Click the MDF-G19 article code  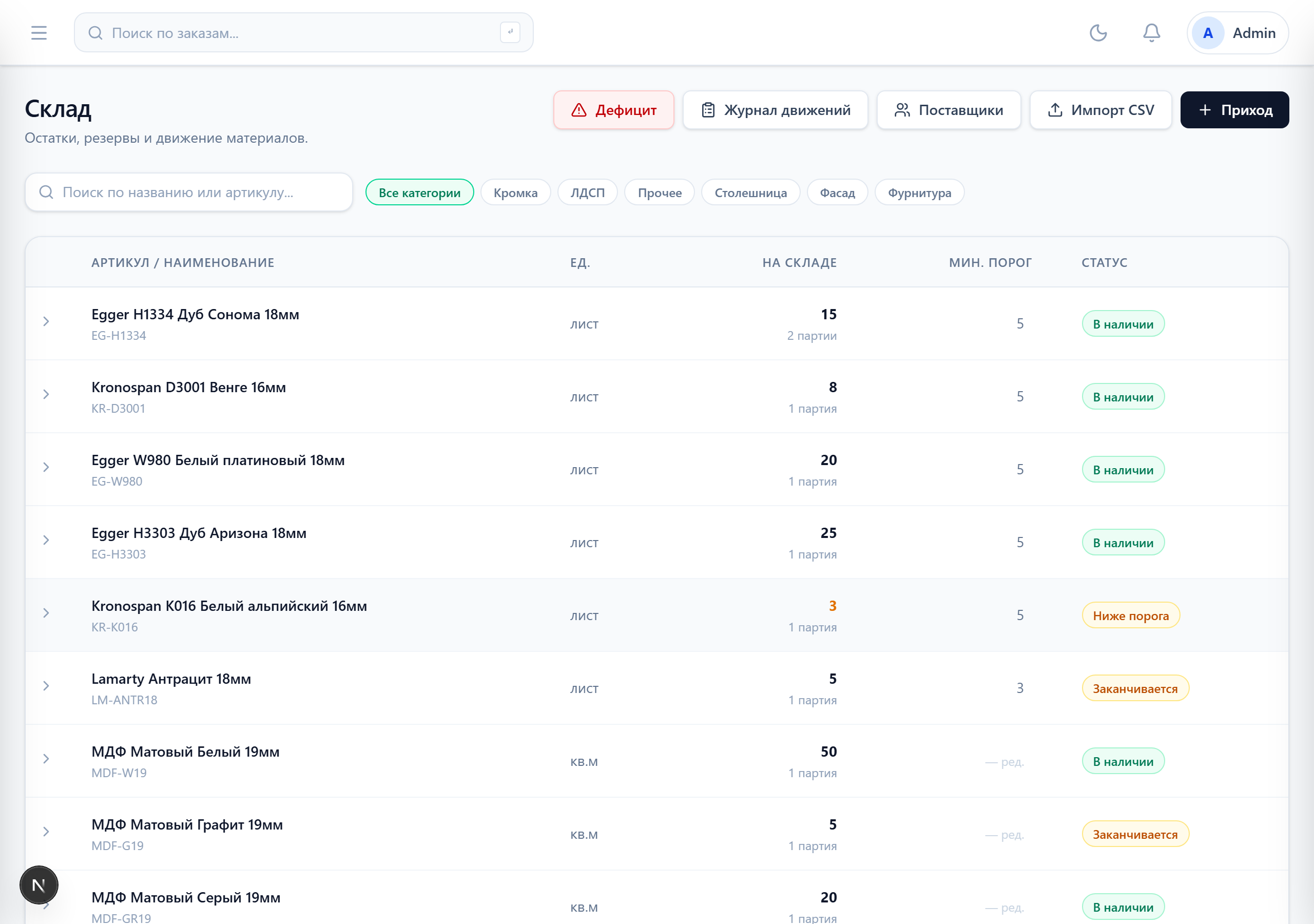118,845
